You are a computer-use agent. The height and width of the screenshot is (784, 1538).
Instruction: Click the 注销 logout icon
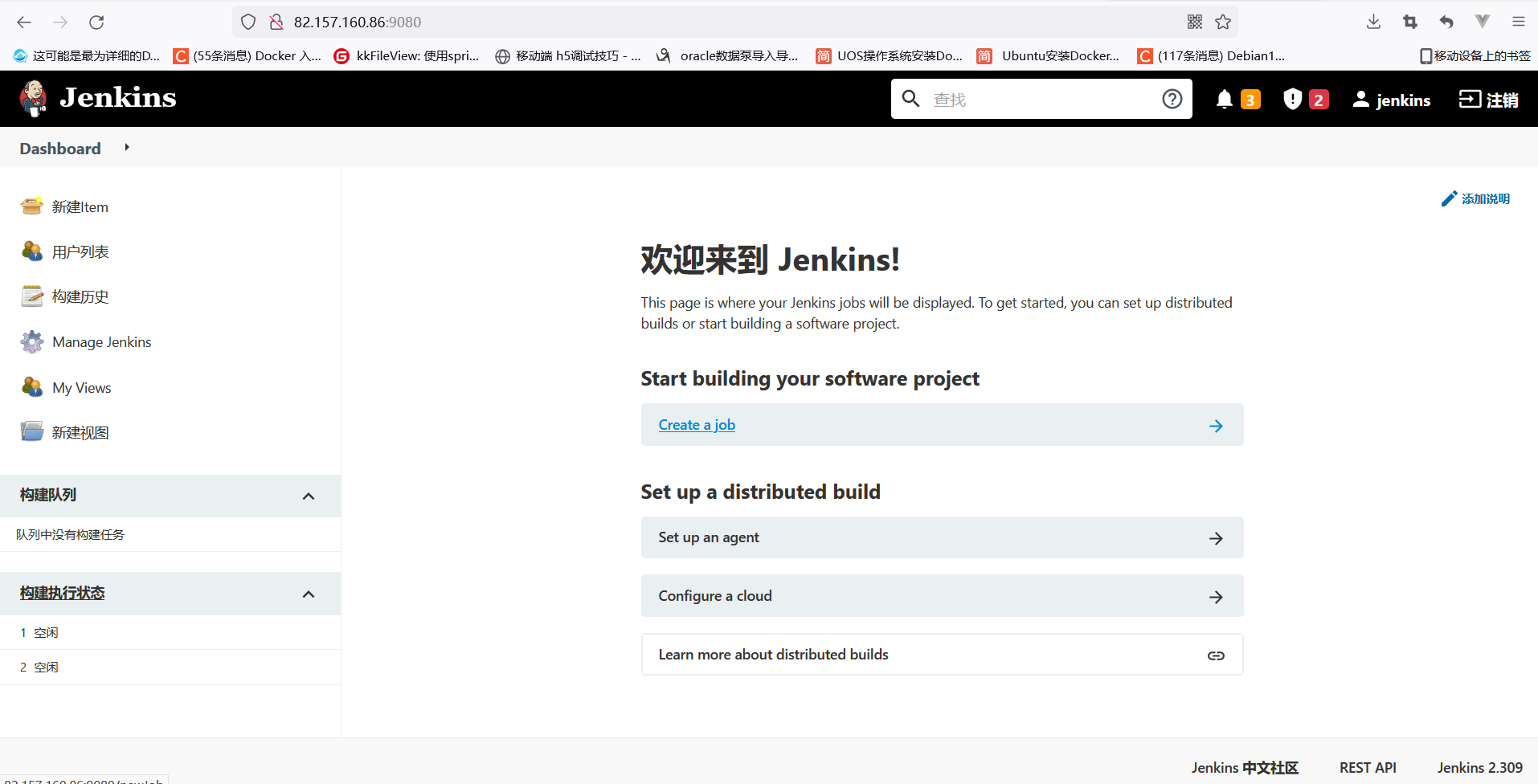pyautogui.click(x=1470, y=99)
